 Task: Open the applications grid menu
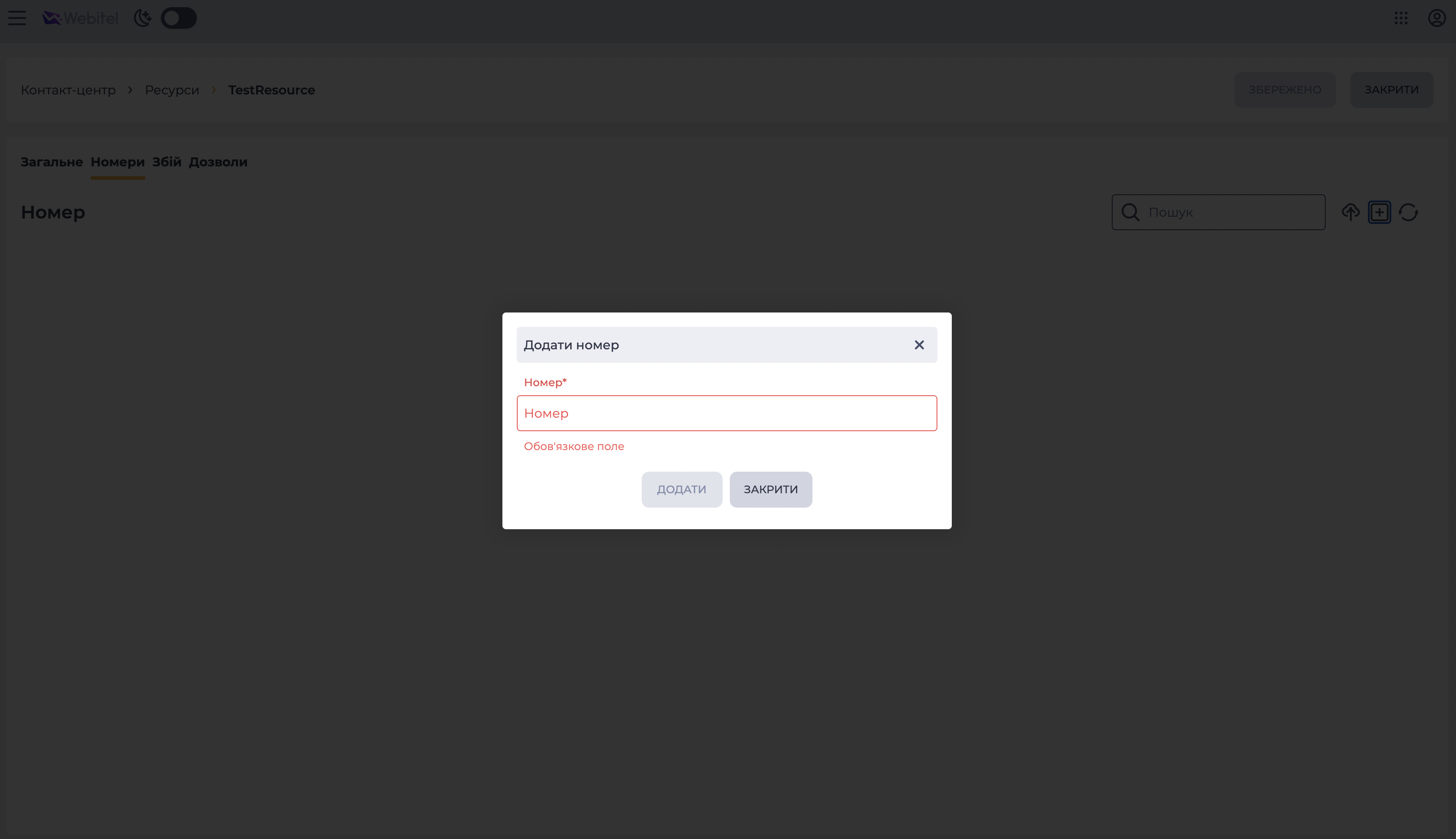[1401, 18]
